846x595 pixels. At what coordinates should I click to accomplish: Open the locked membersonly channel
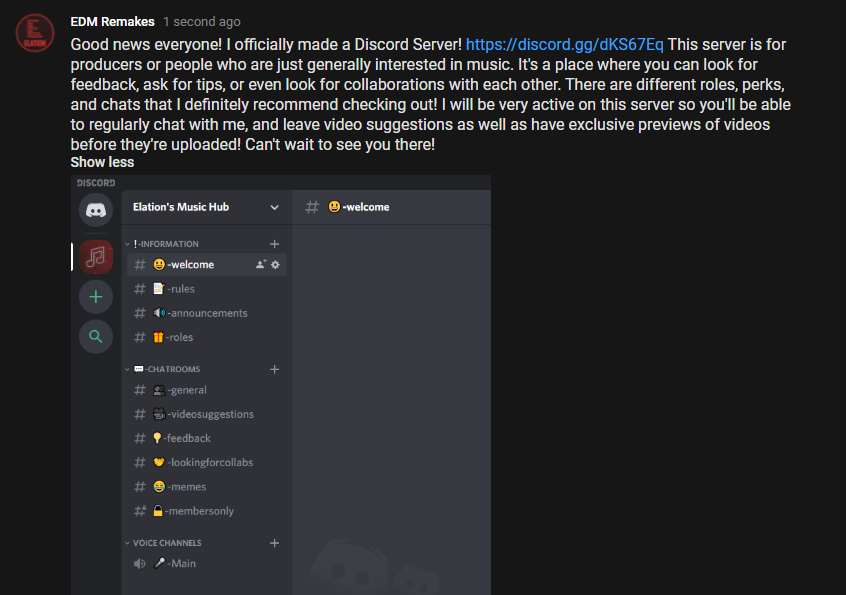pyautogui.click(x=207, y=511)
